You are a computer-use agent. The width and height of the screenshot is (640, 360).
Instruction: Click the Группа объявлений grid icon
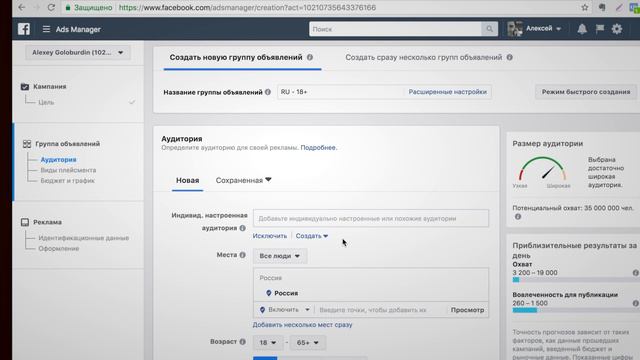point(27,144)
